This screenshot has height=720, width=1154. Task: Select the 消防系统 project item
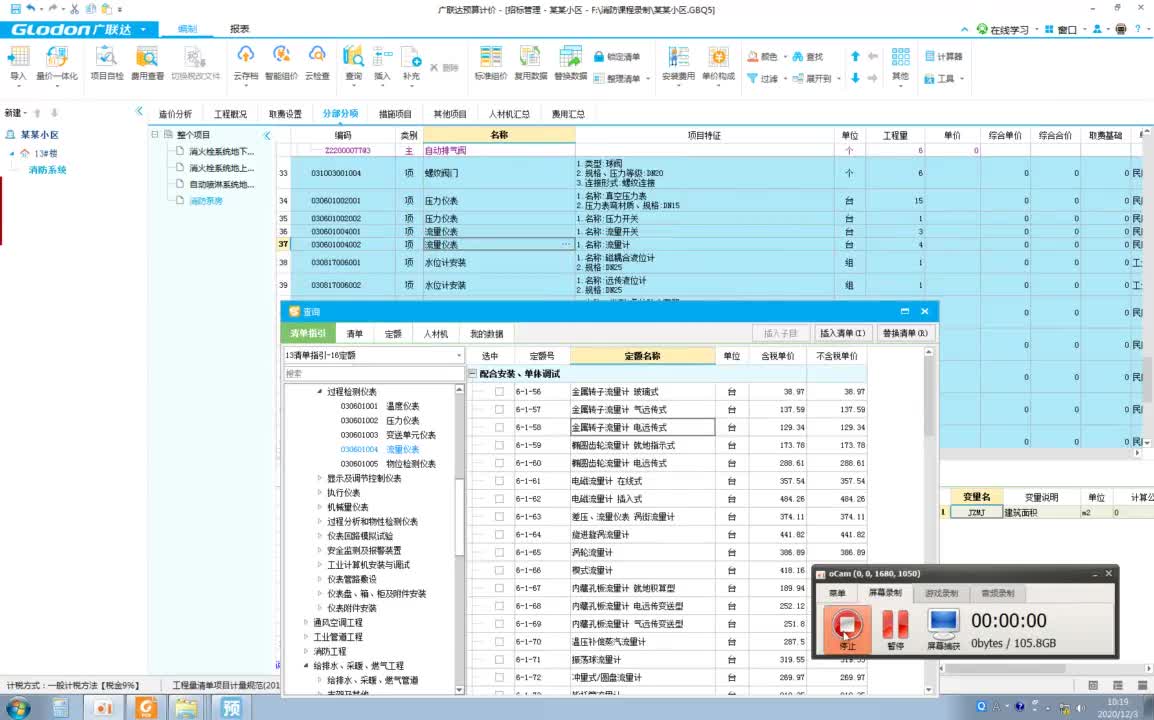tap(48, 170)
